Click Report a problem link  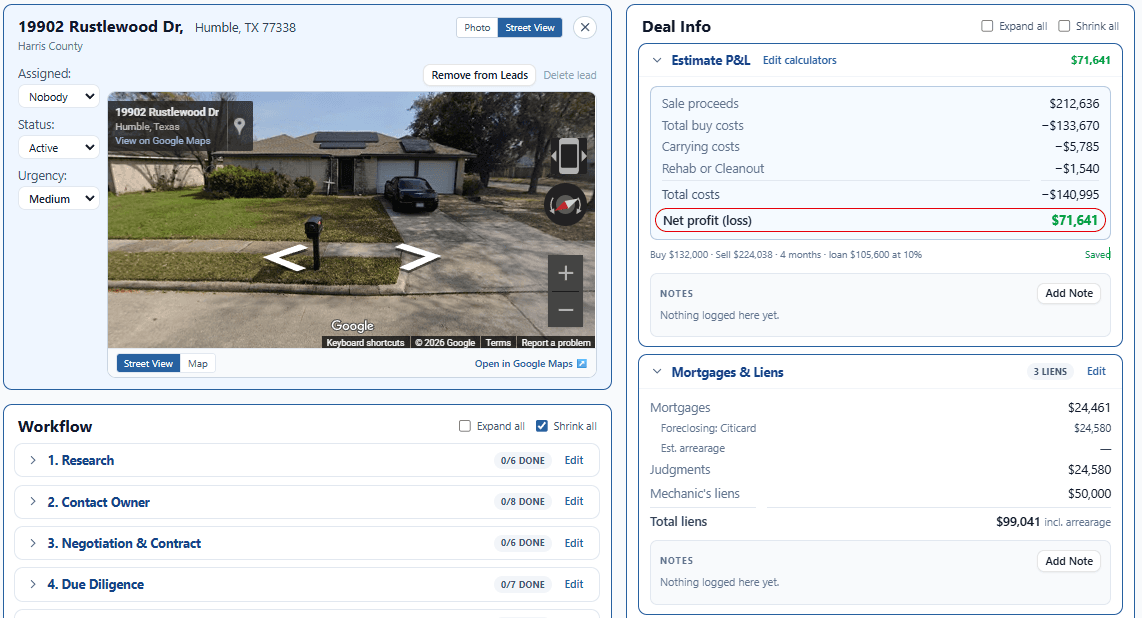point(556,343)
